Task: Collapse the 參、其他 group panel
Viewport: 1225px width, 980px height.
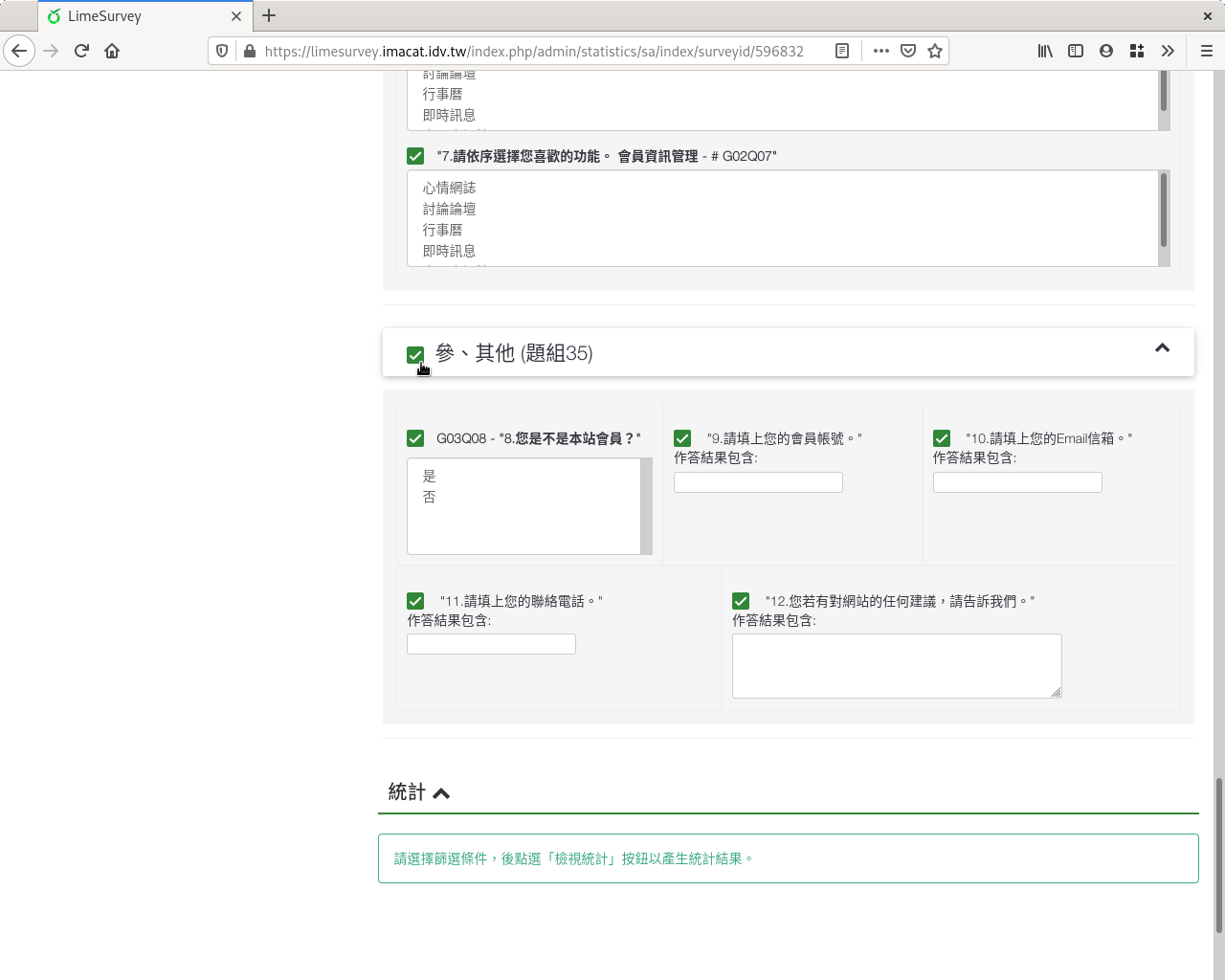Action: (x=1162, y=348)
